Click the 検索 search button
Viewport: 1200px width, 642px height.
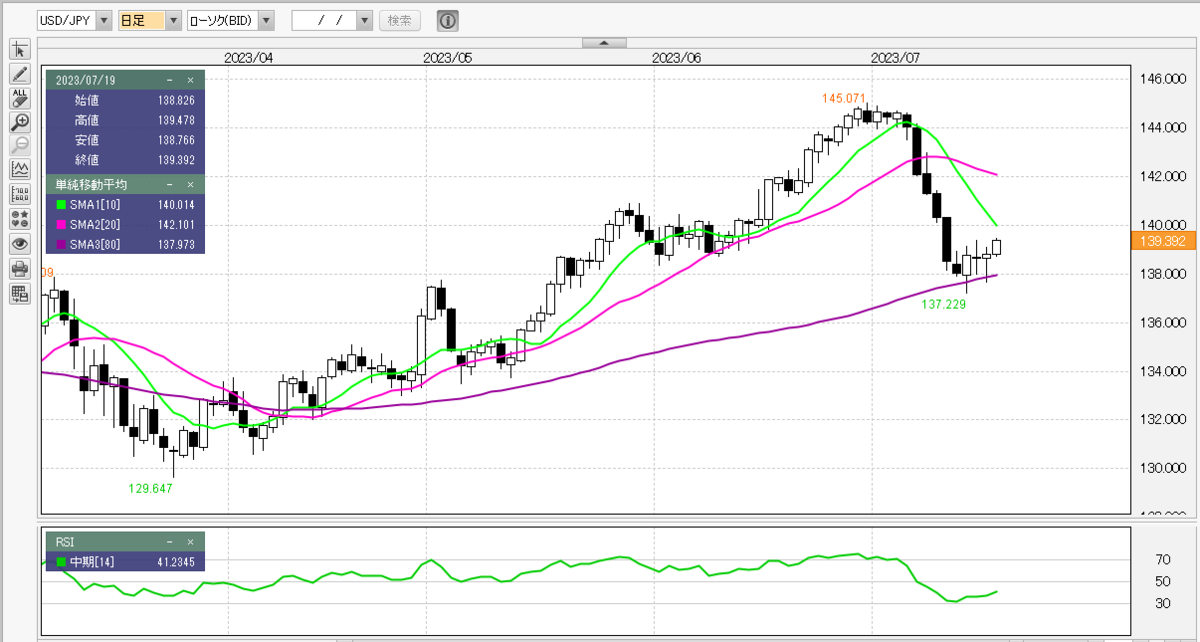pos(400,20)
